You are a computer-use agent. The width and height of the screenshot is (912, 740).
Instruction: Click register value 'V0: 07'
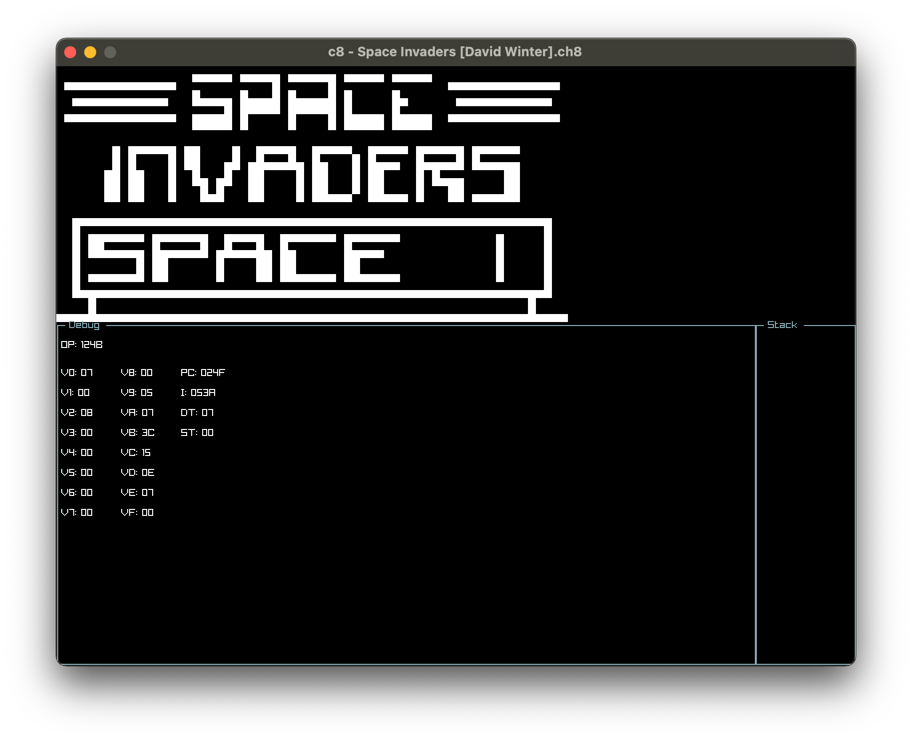tap(77, 372)
